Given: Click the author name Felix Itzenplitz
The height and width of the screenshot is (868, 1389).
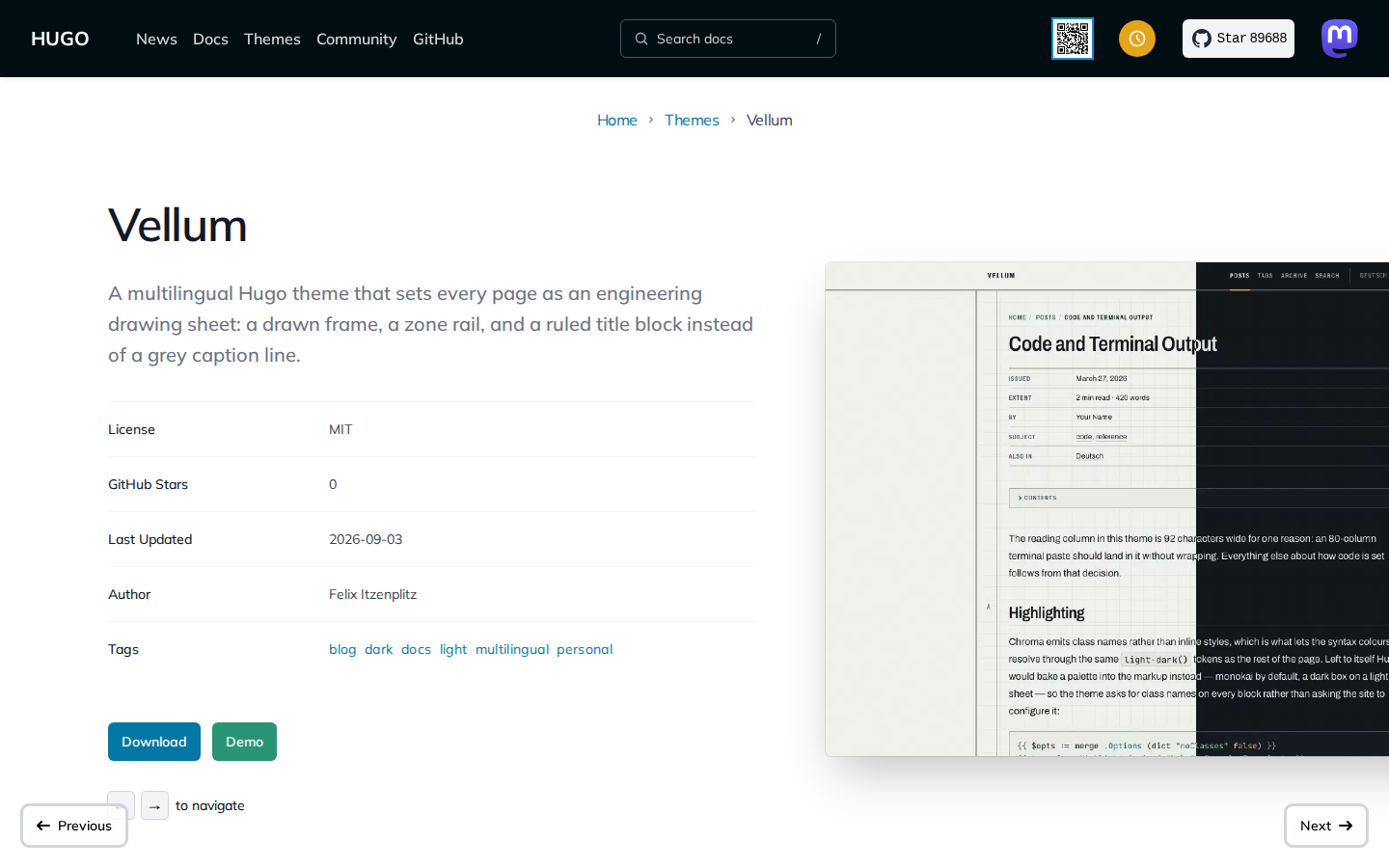Looking at the screenshot, I should coord(372,594).
